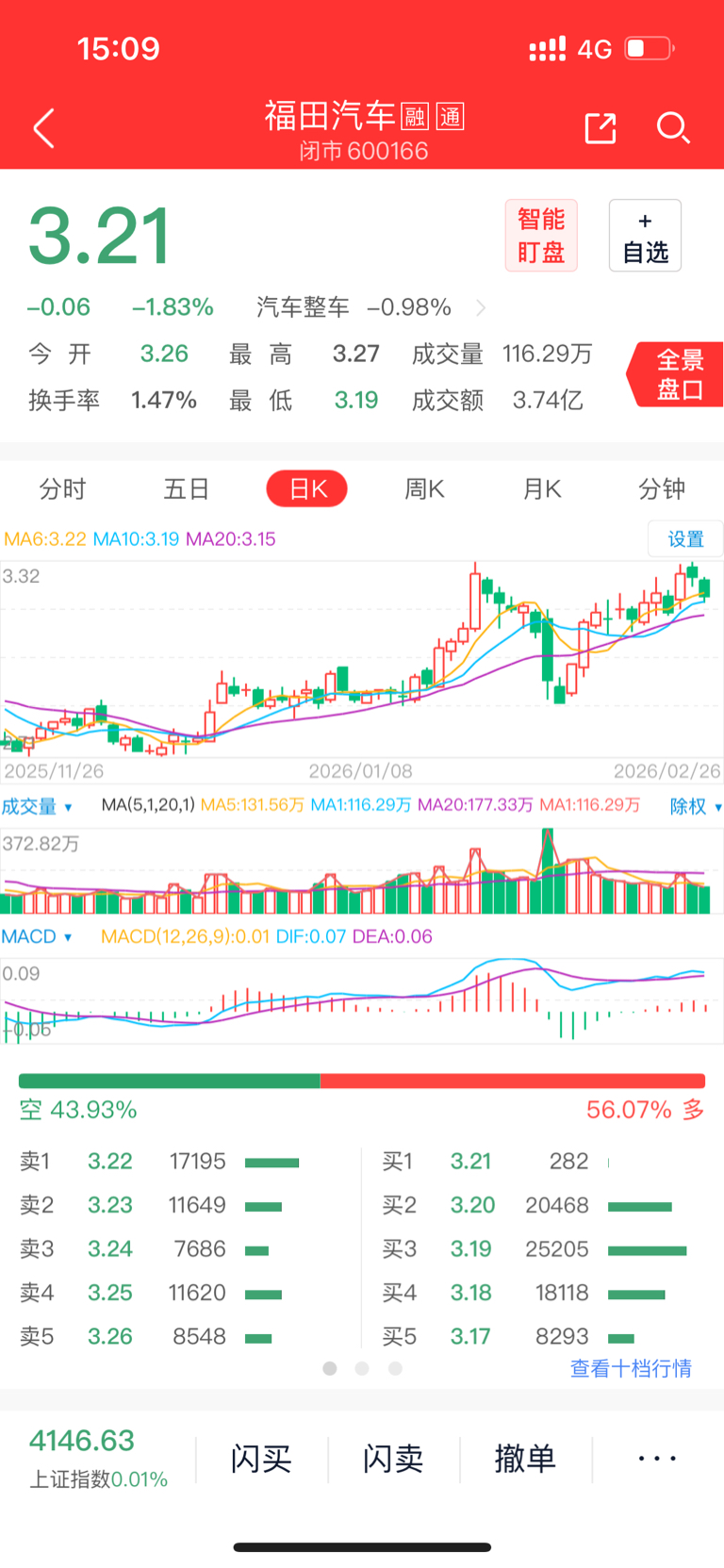The height and width of the screenshot is (1568, 724).
Task: Open 全景盘口 panoramic quotes
Action: click(677, 374)
